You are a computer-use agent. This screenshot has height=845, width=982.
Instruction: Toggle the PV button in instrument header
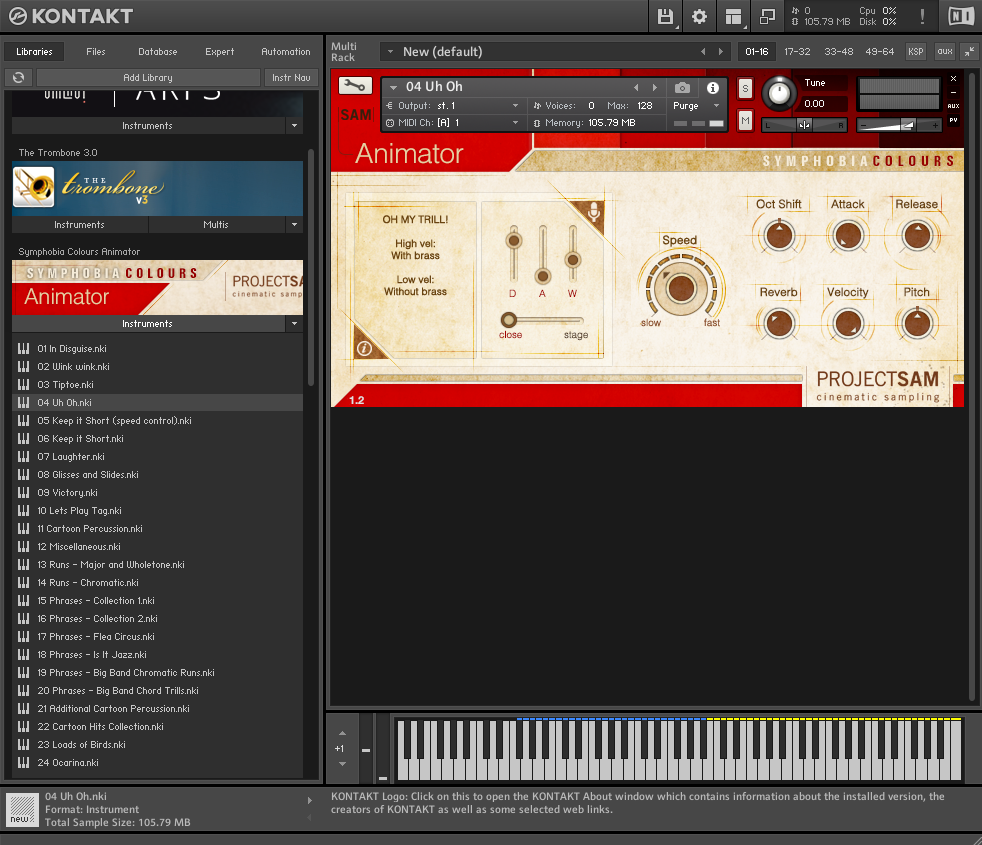pos(953,120)
